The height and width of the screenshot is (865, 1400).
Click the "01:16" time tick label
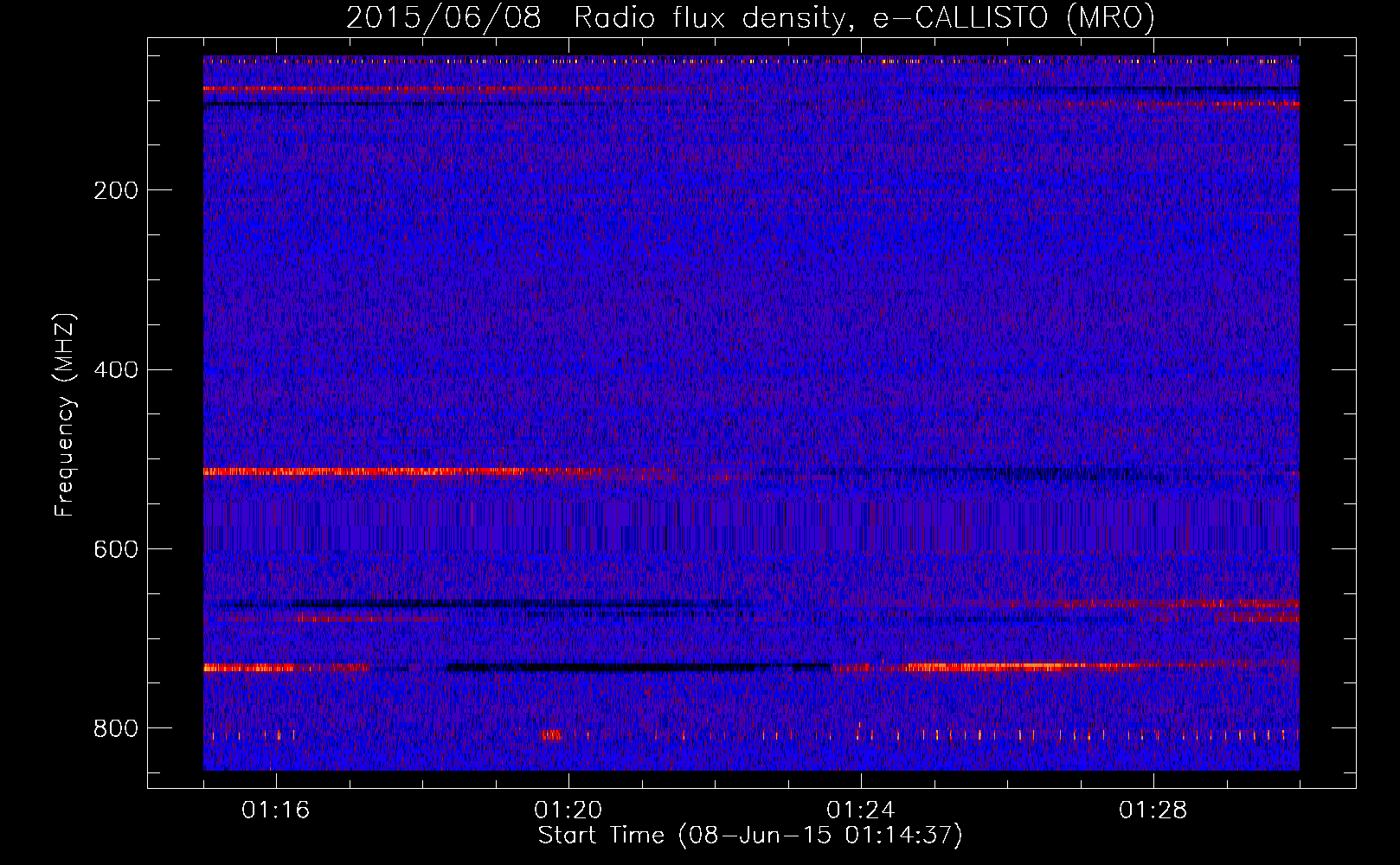point(276,811)
